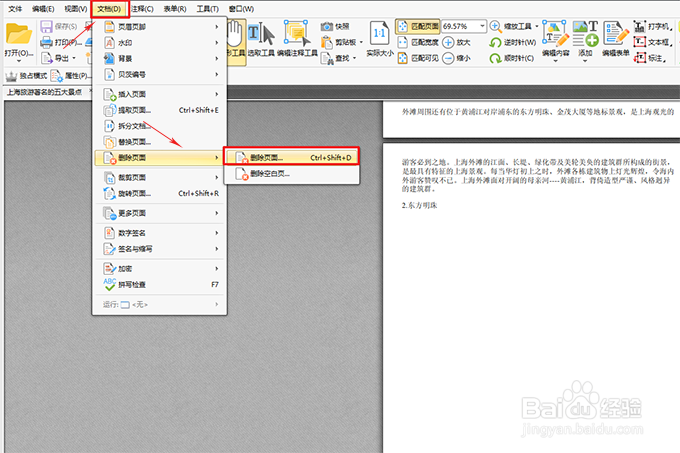Toggle 匹配可见 fit visible button
Image resolution: width=680 pixels, height=453 pixels.
point(418,58)
